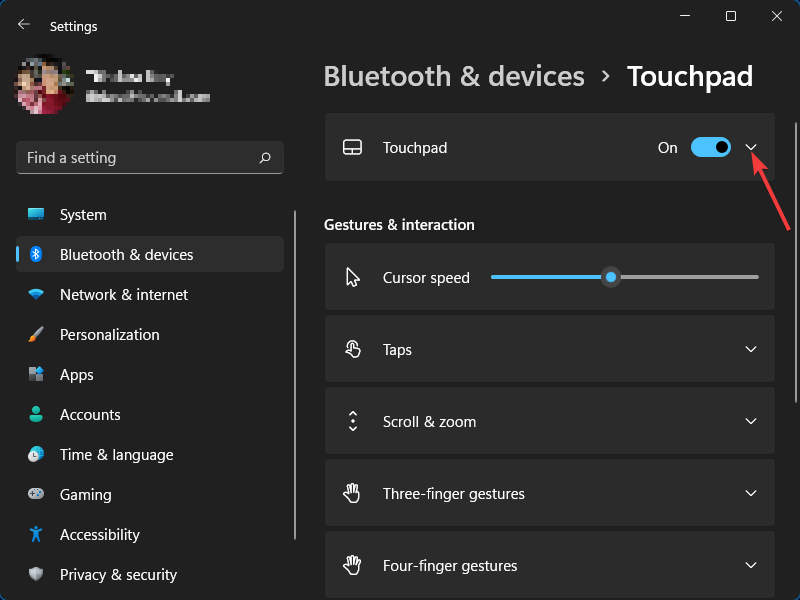Viewport: 800px width, 600px height.
Task: Click Bluetooth & devices breadcrumb link
Action: (454, 76)
